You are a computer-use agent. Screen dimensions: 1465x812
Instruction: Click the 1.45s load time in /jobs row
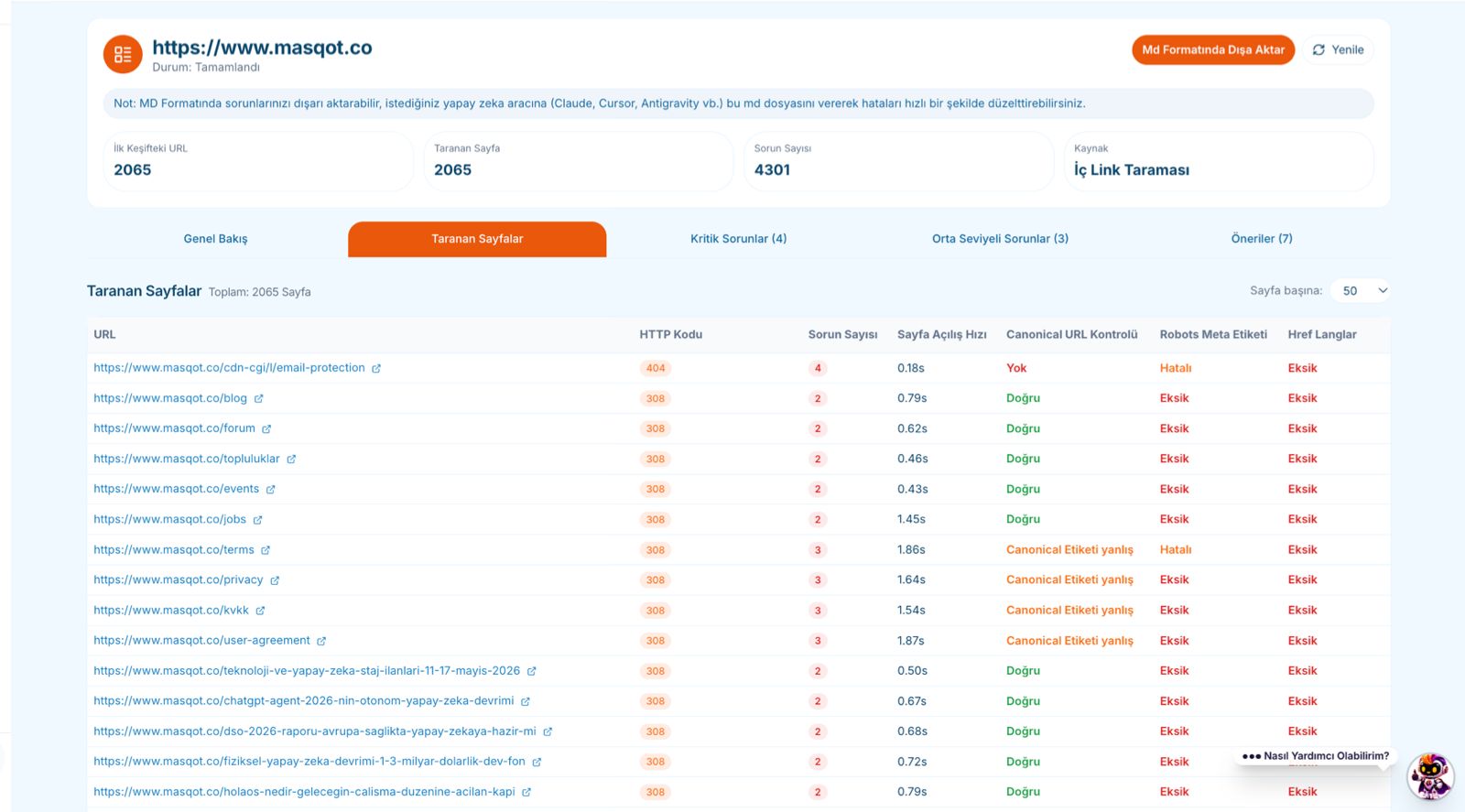point(911,519)
